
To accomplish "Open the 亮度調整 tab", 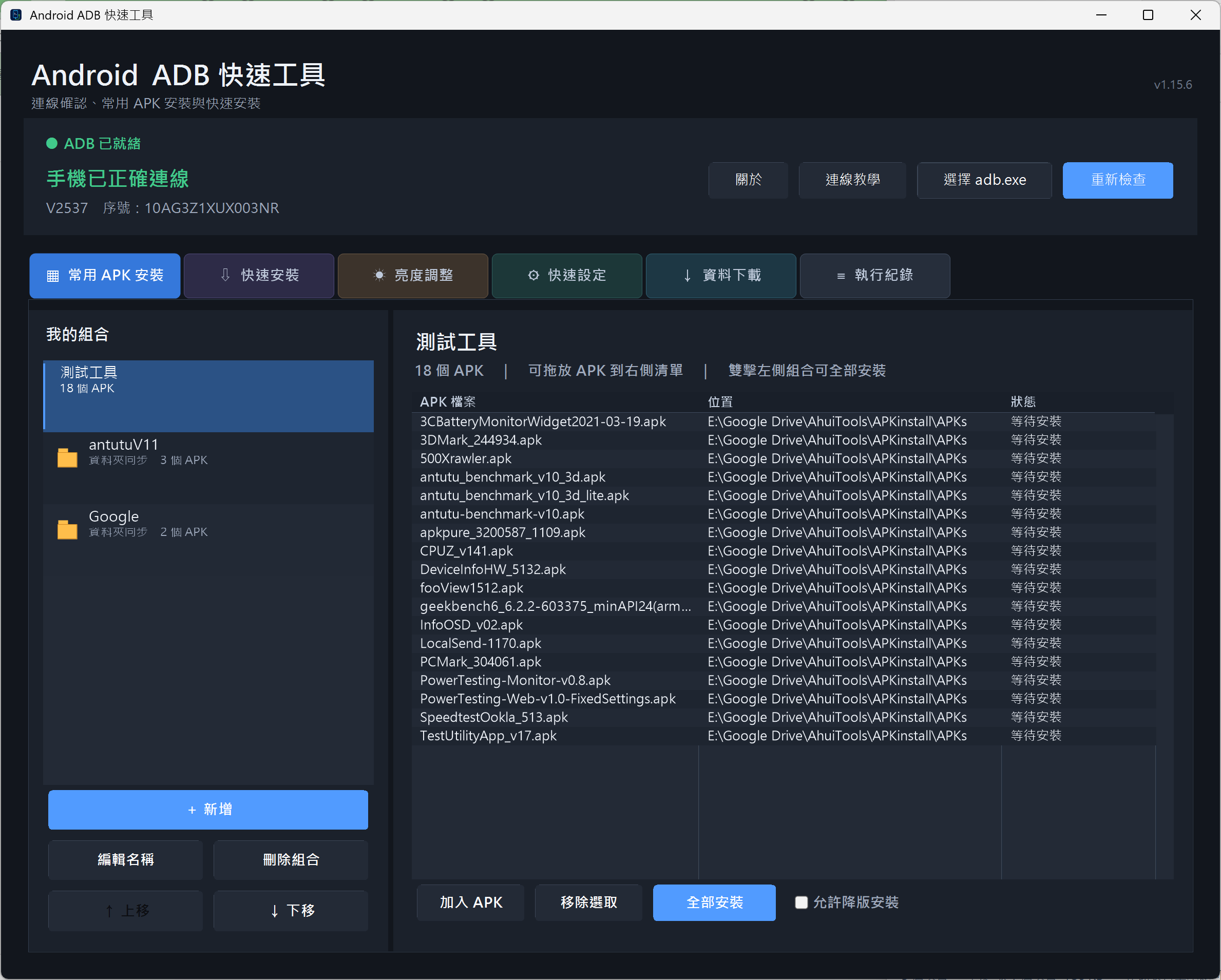I will [x=413, y=276].
